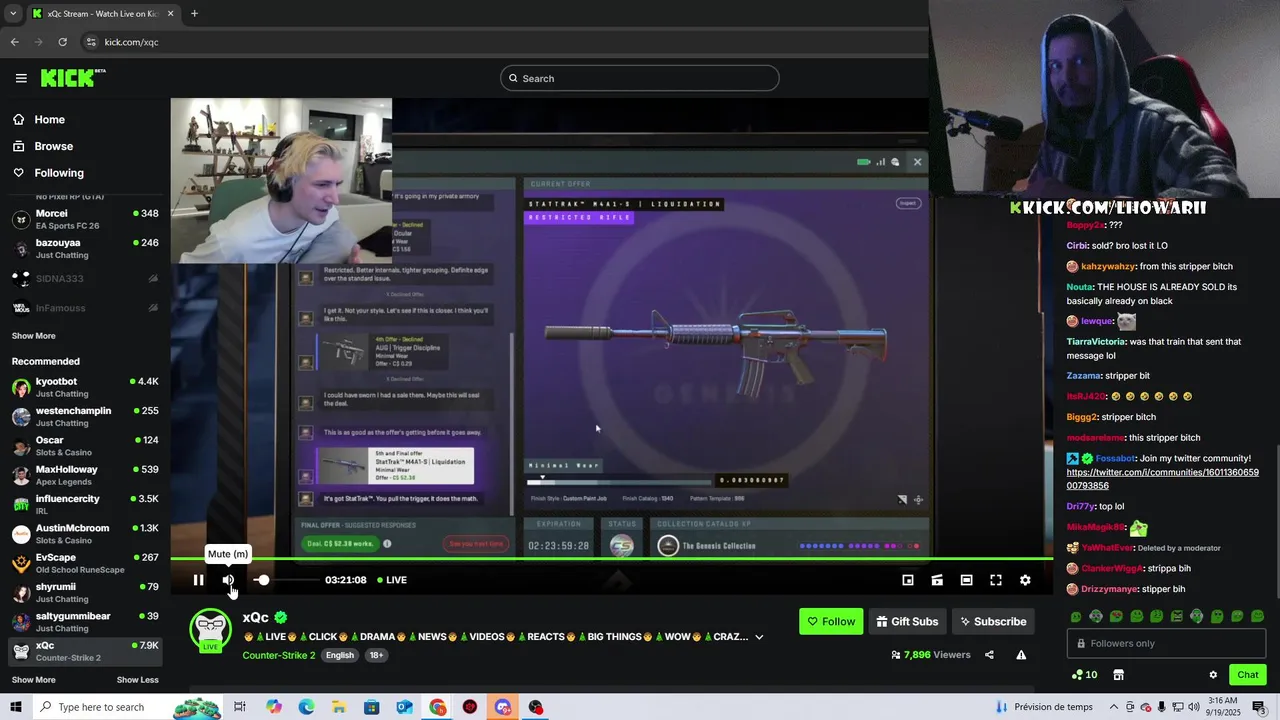Open Oscar Slots & Casino channel
Screen dimensions: 1280x720
(x=85, y=446)
